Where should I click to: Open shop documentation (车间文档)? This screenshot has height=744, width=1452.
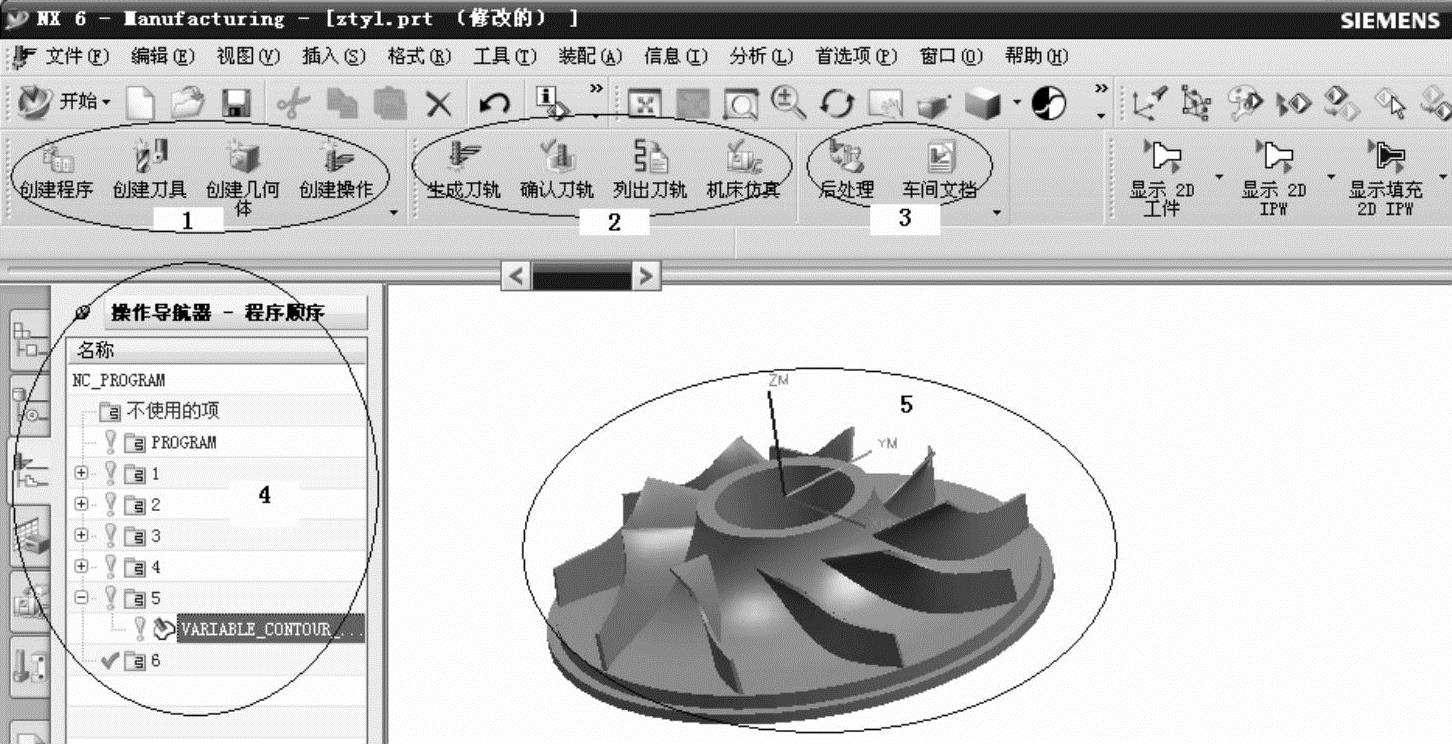point(939,168)
